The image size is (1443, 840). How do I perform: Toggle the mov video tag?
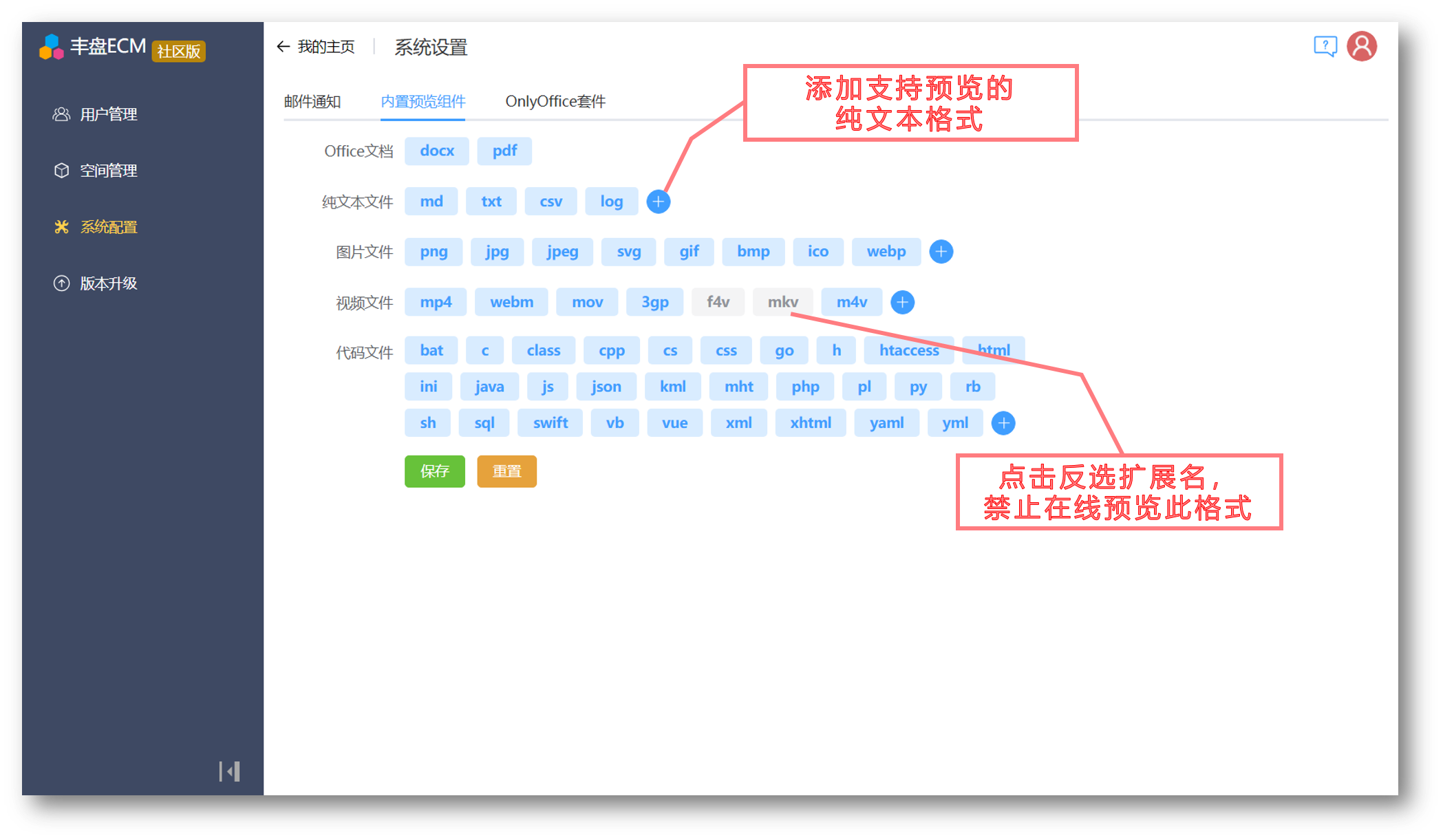pos(588,302)
